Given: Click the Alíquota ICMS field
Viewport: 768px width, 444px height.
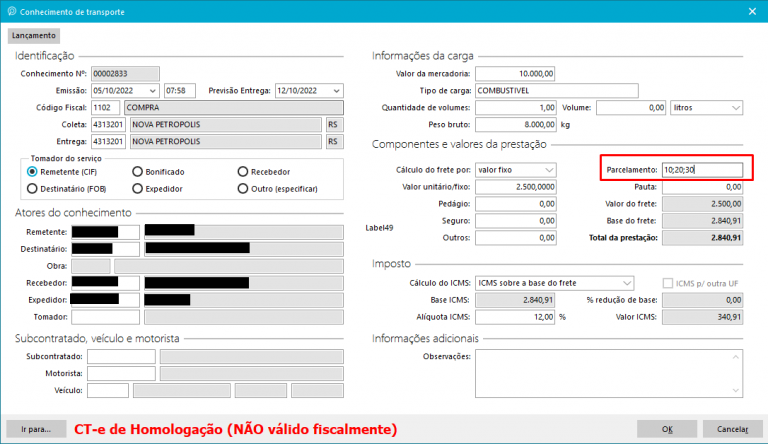Looking at the screenshot, I should [x=515, y=317].
